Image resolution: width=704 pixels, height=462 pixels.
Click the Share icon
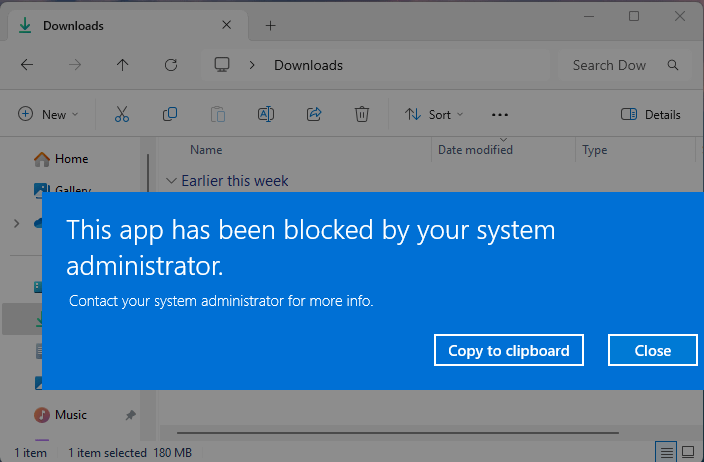click(314, 114)
